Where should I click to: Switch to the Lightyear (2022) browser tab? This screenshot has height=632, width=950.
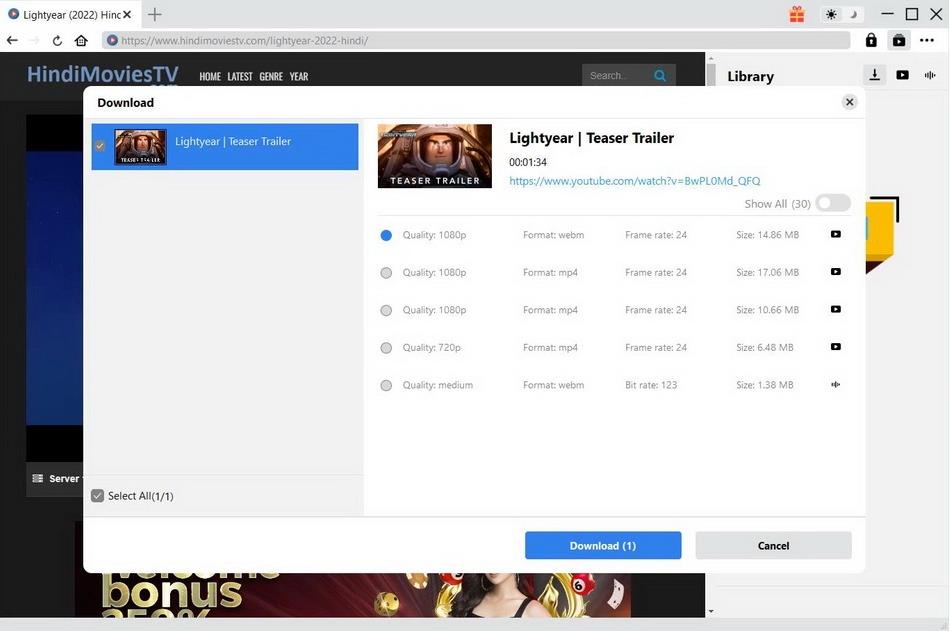point(70,14)
